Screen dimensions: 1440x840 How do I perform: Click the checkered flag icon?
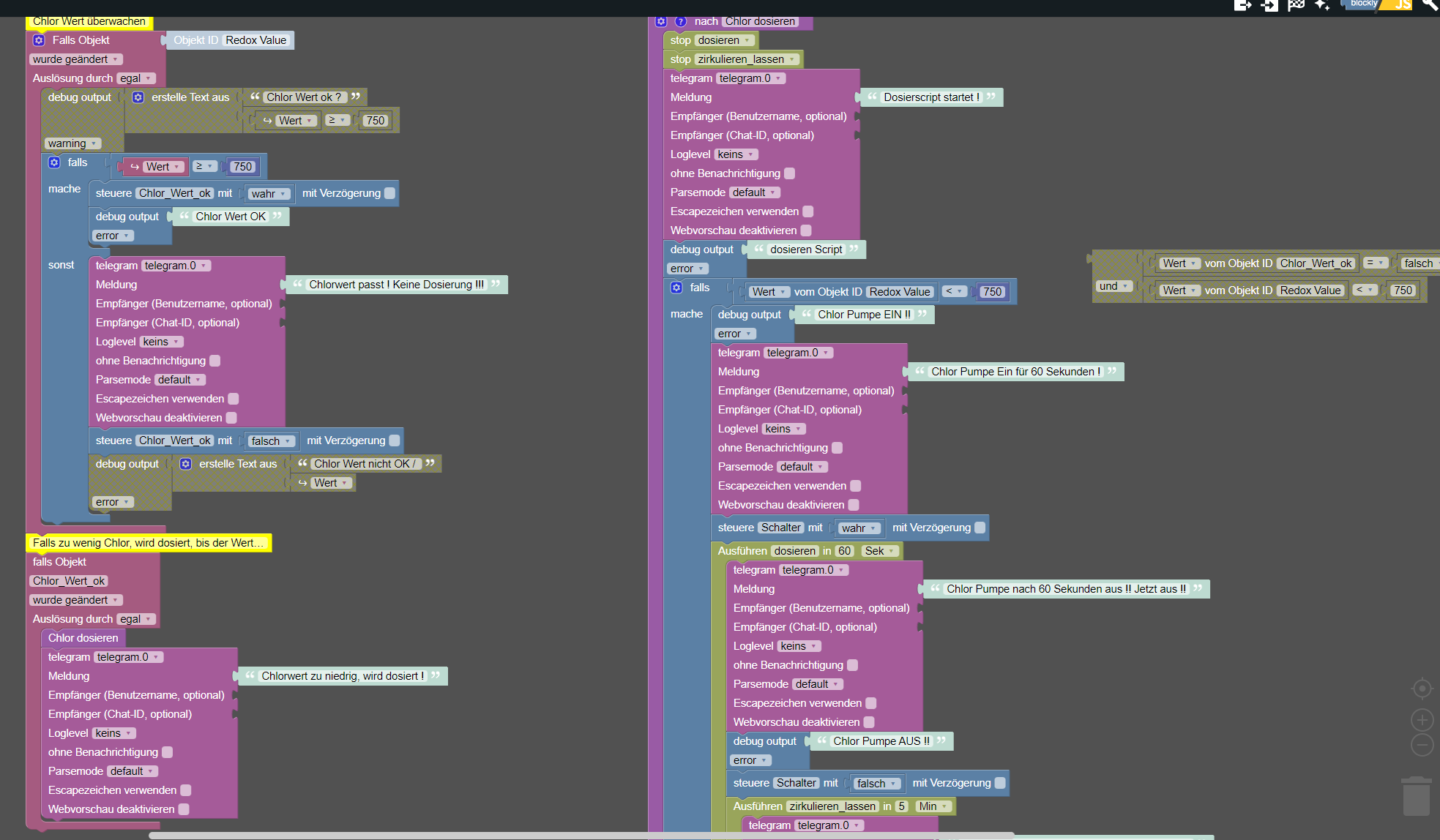1297,5
